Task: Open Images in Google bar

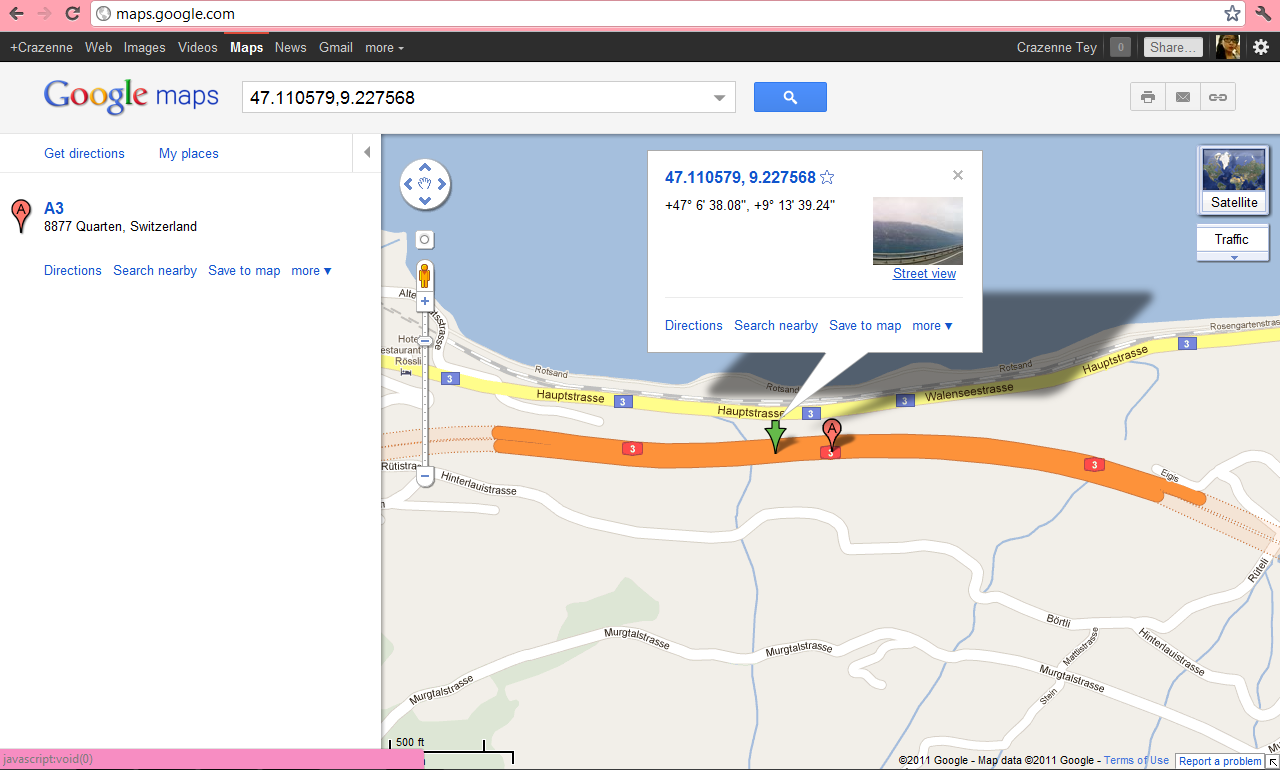Action: pos(145,47)
